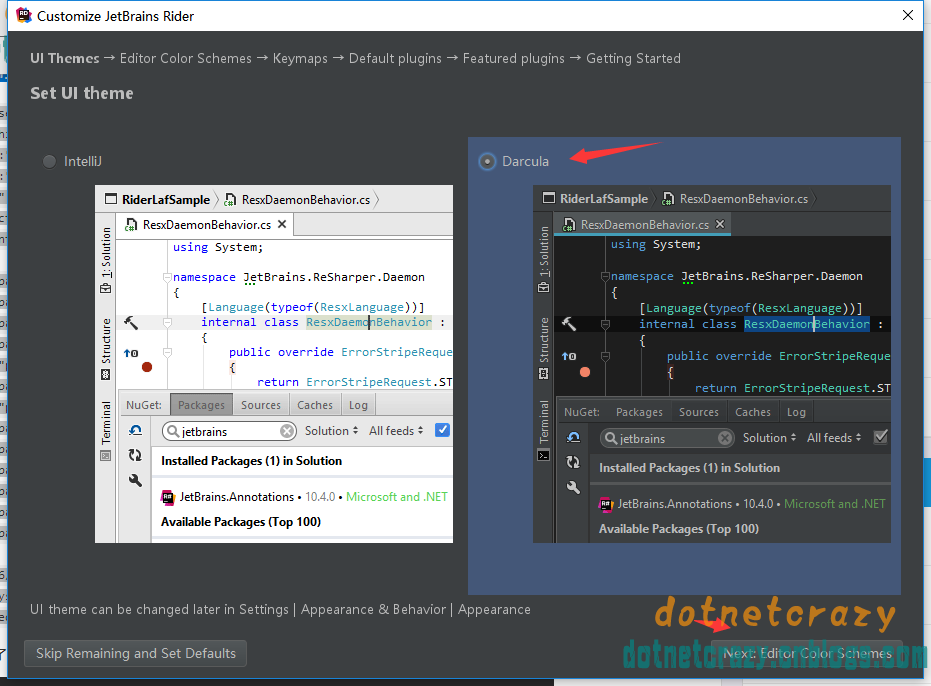Image resolution: width=931 pixels, height=686 pixels.
Task: Open the Solution dropdown in light preview
Action: 332,431
